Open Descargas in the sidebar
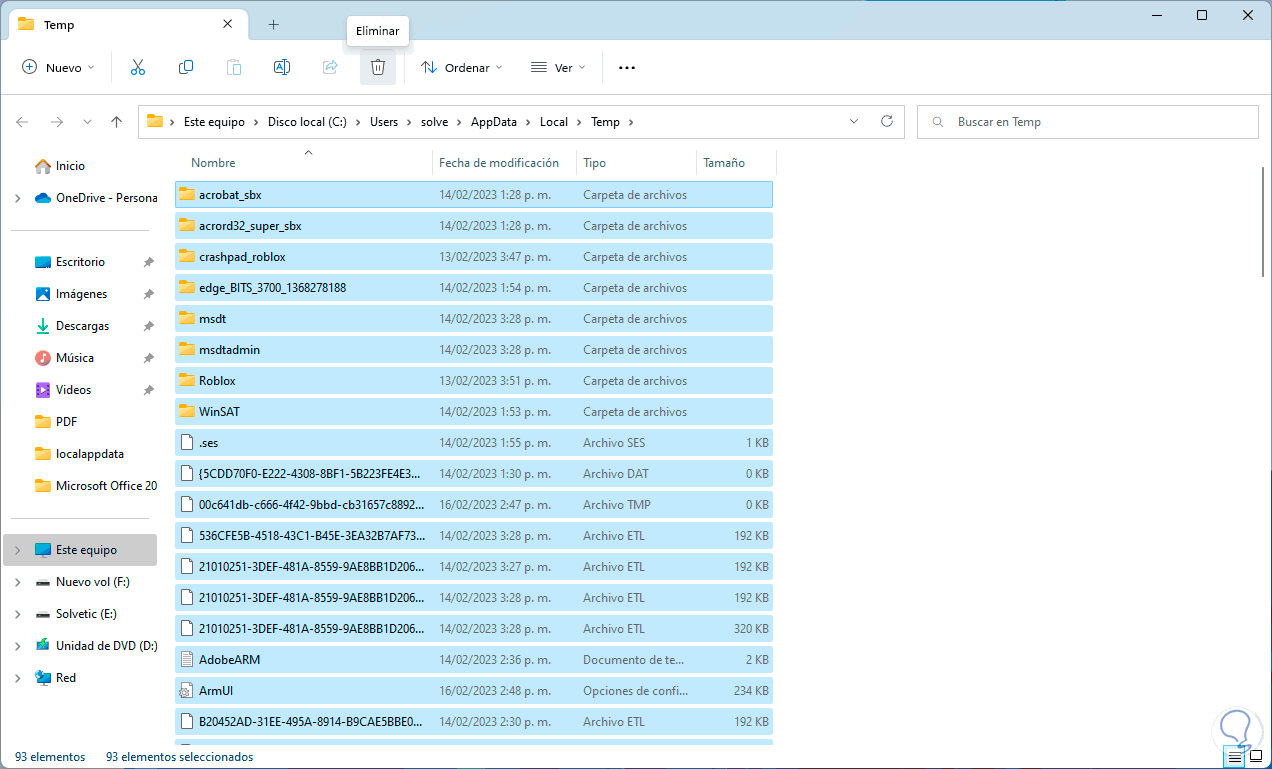The width and height of the screenshot is (1272, 769). click(82, 326)
